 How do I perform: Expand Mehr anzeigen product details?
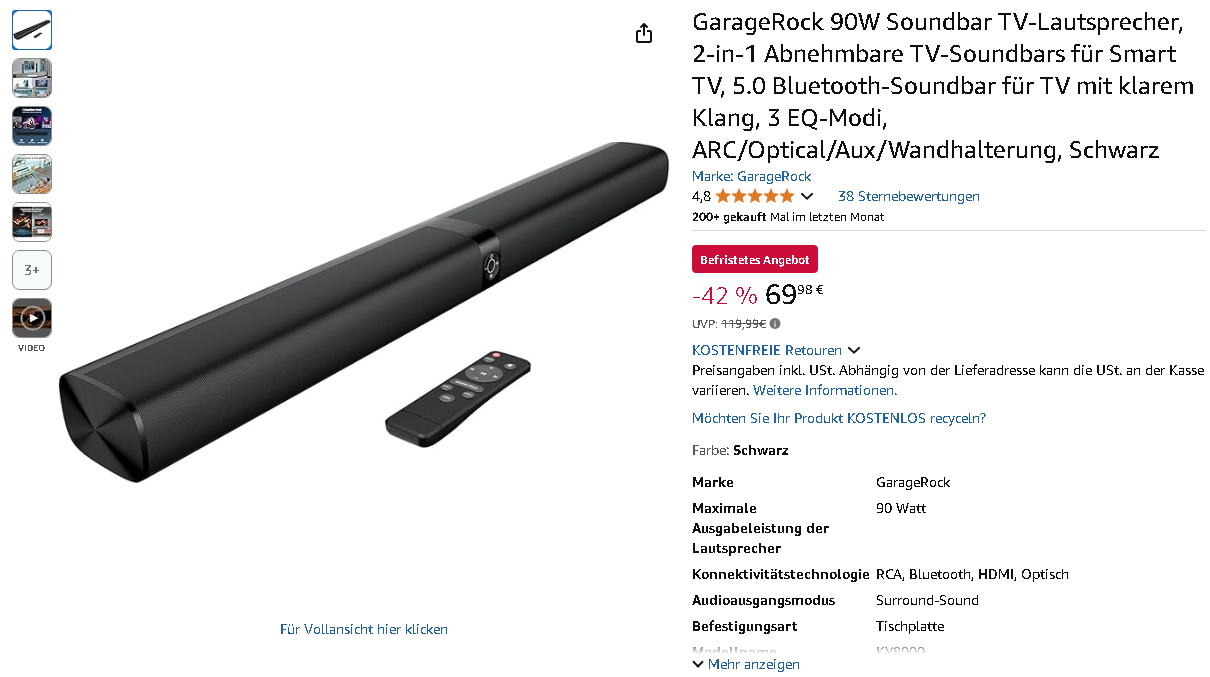coord(746,664)
